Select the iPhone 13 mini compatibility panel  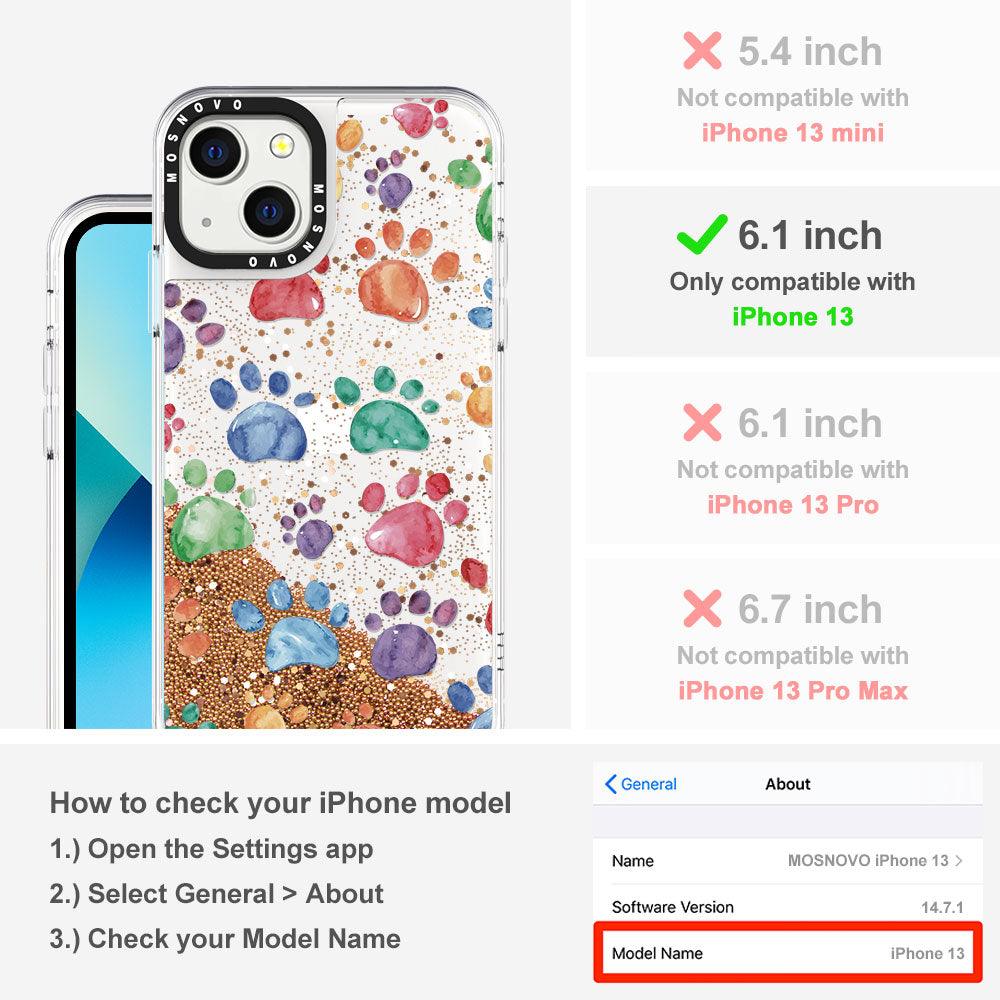click(x=793, y=85)
